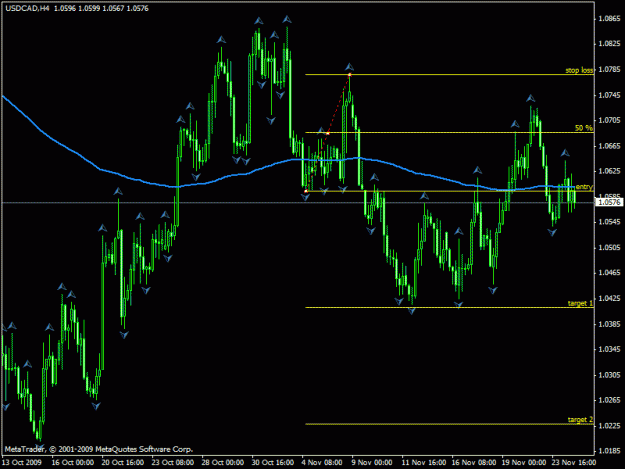Click the 1.0545 price axis label

609,222
